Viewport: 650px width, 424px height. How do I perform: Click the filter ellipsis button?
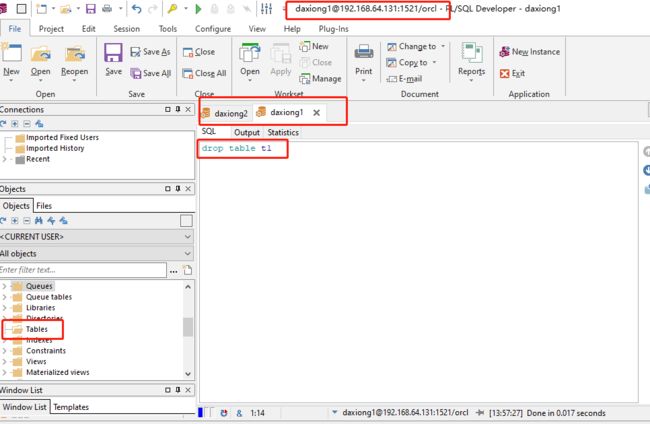pyautogui.click(x=174, y=271)
